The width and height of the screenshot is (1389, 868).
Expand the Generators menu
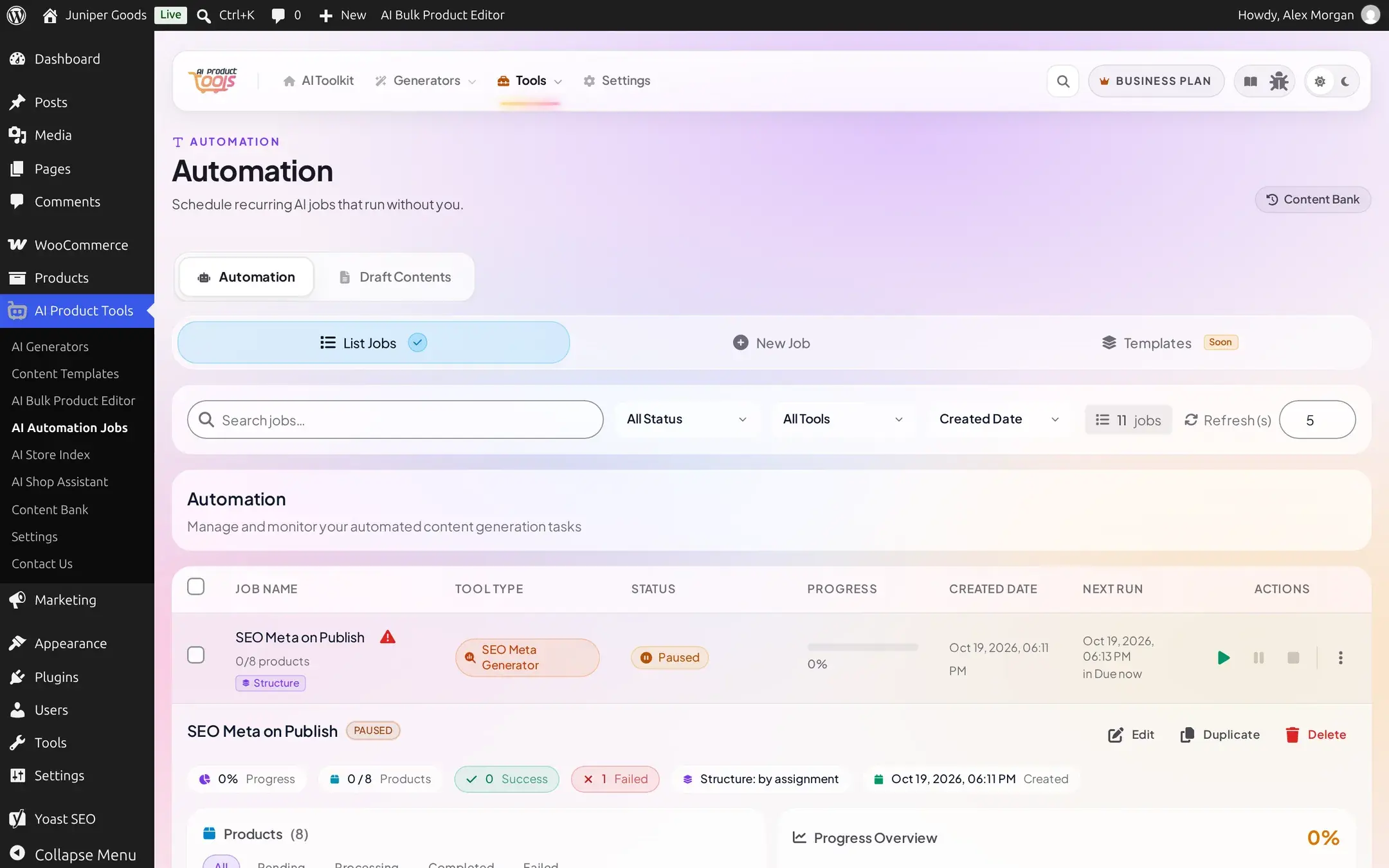(426, 81)
